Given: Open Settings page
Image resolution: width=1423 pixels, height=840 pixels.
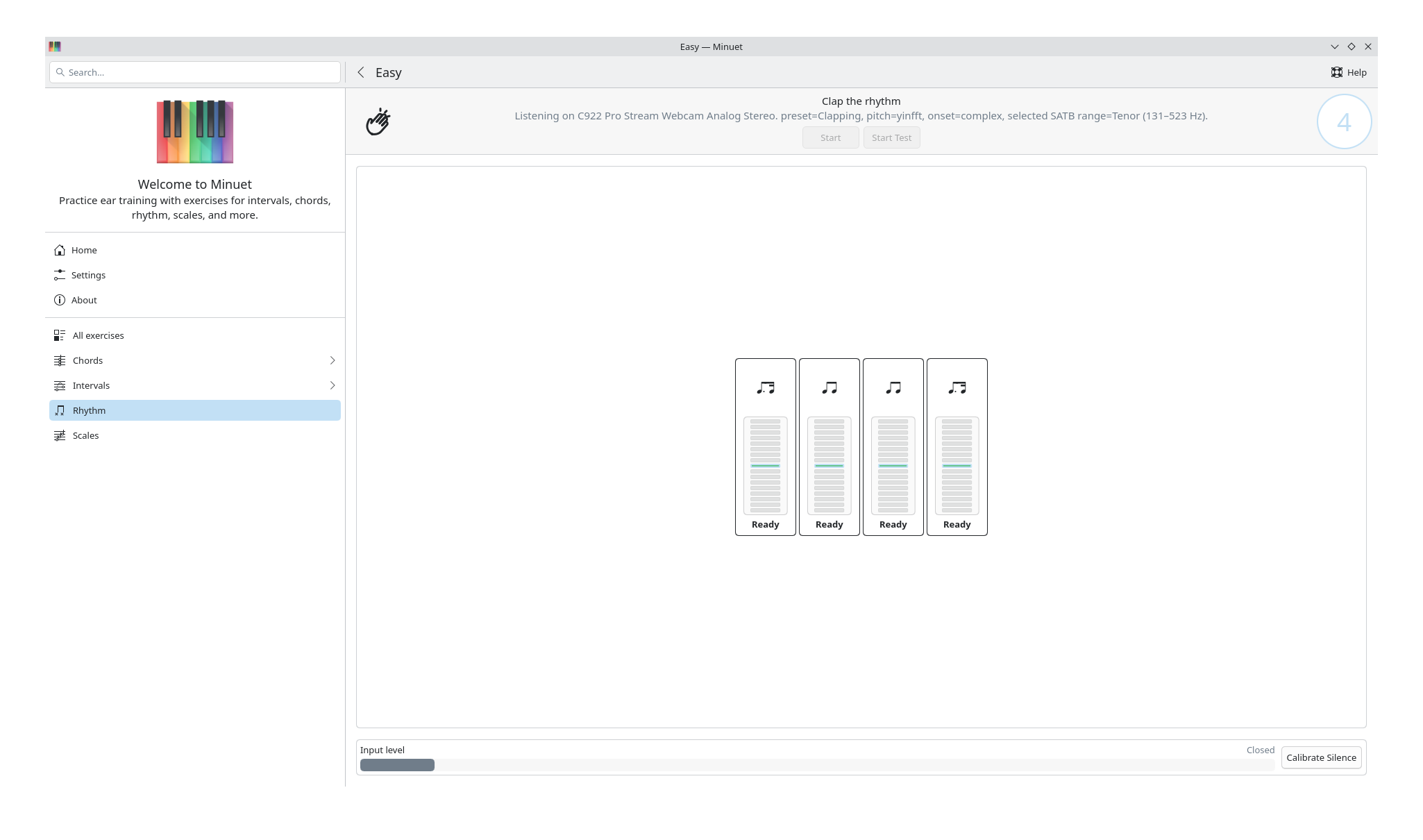Looking at the screenshot, I should pyautogui.click(x=195, y=275).
